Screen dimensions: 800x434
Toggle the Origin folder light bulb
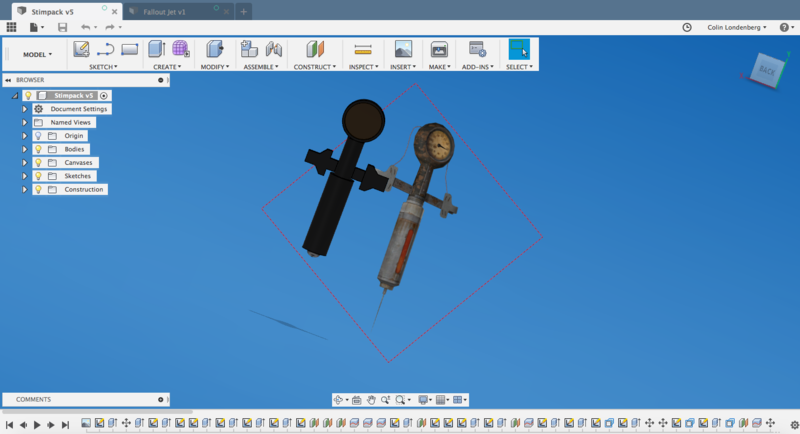[x=38, y=136]
